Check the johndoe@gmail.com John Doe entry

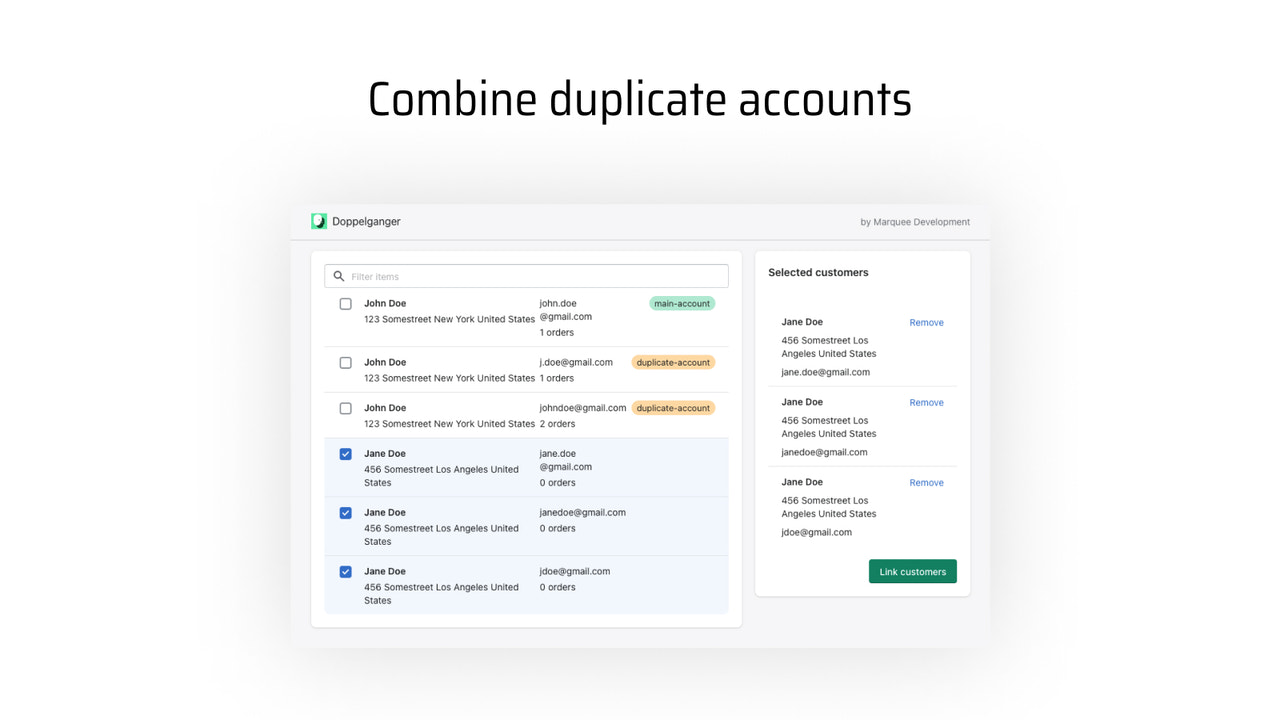pos(345,408)
